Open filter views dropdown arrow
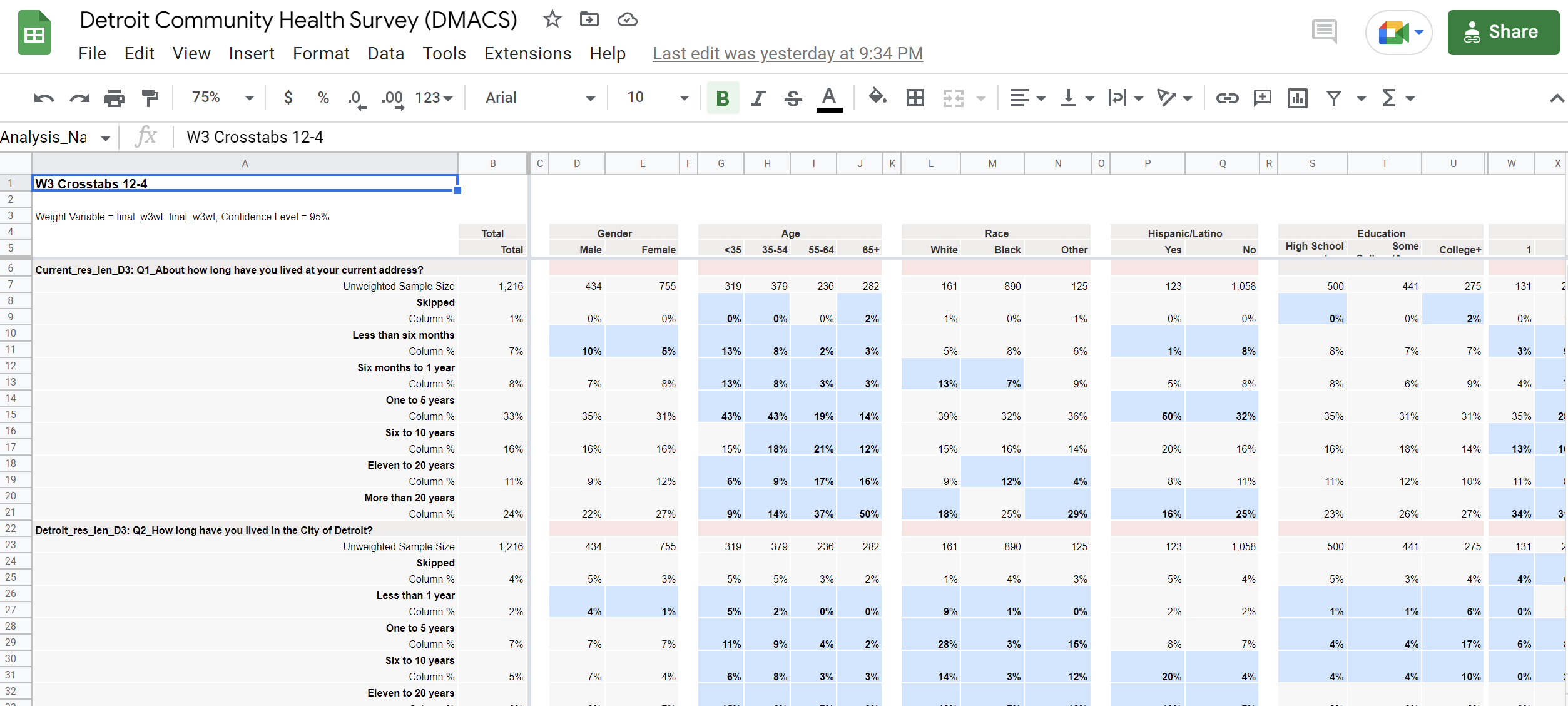 1361,98
